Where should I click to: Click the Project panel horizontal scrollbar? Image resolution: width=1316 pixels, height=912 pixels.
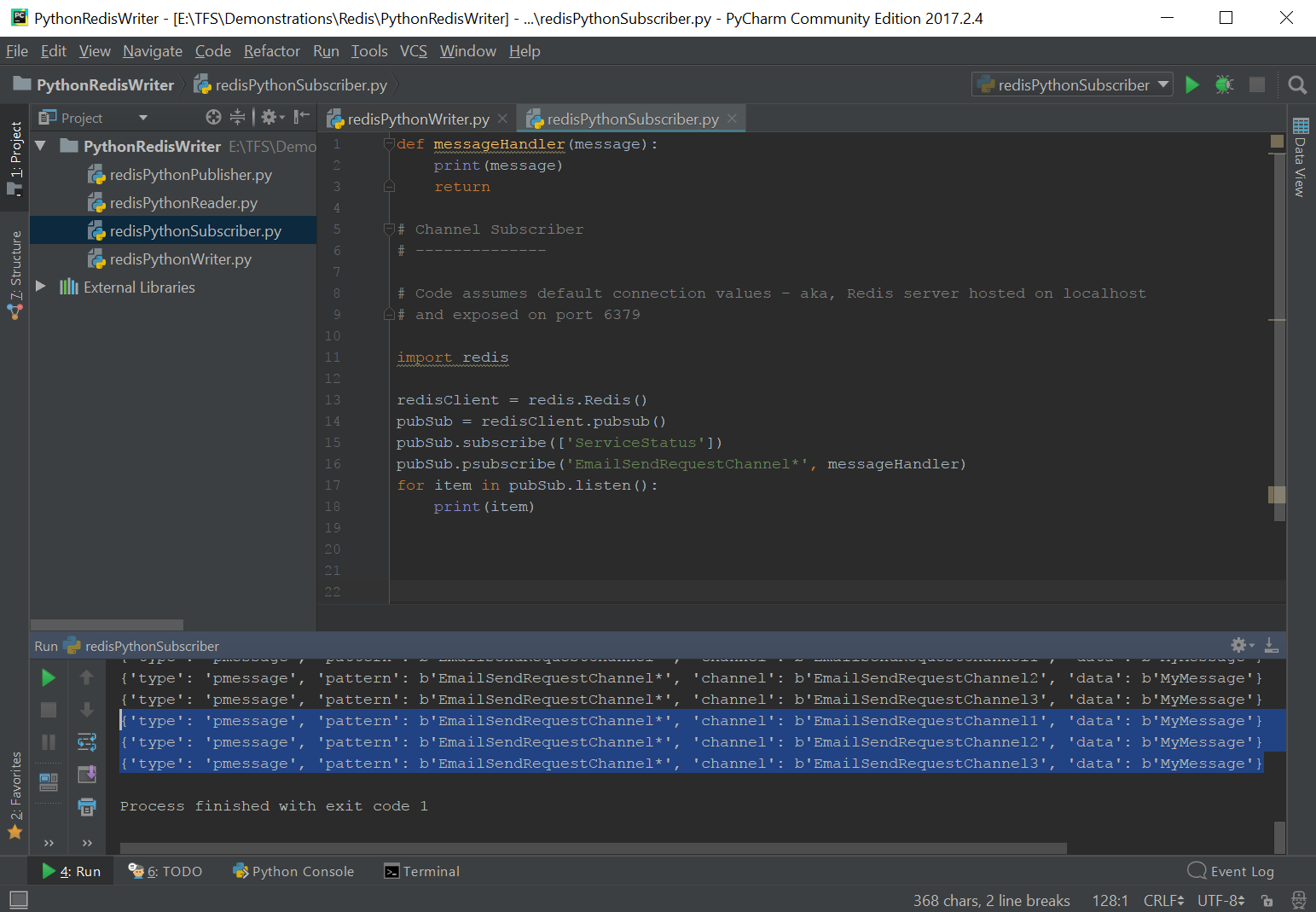click(x=107, y=624)
